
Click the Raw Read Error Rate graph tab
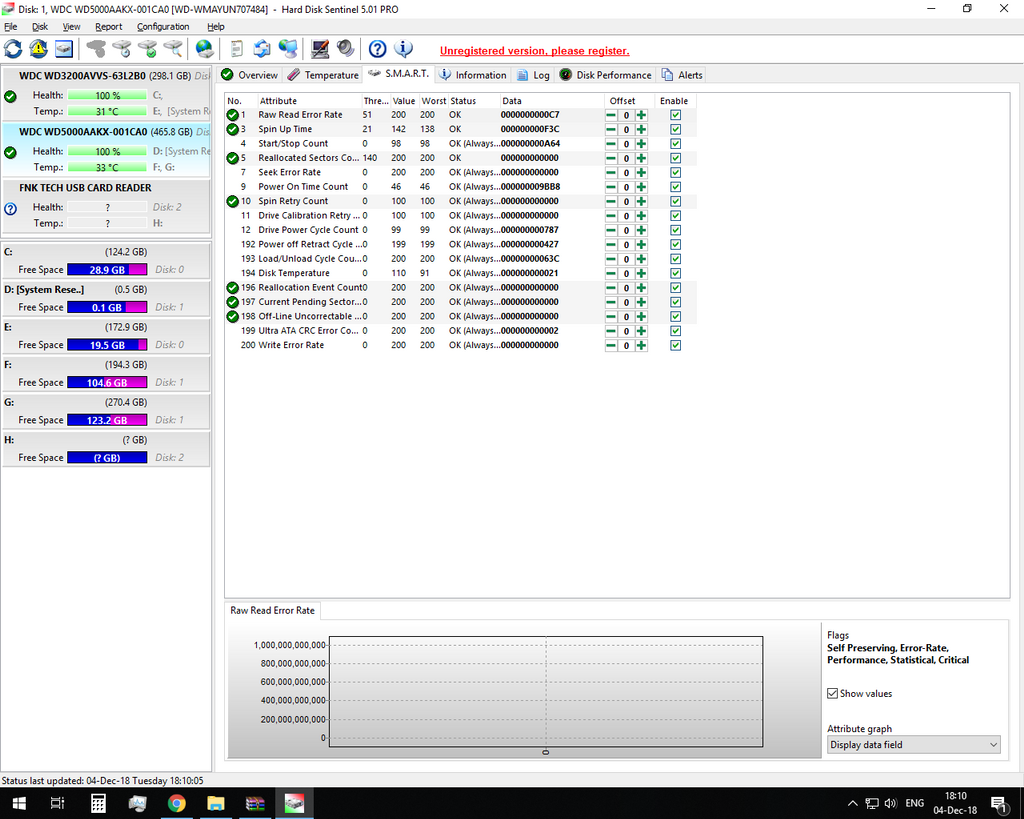tap(272, 611)
